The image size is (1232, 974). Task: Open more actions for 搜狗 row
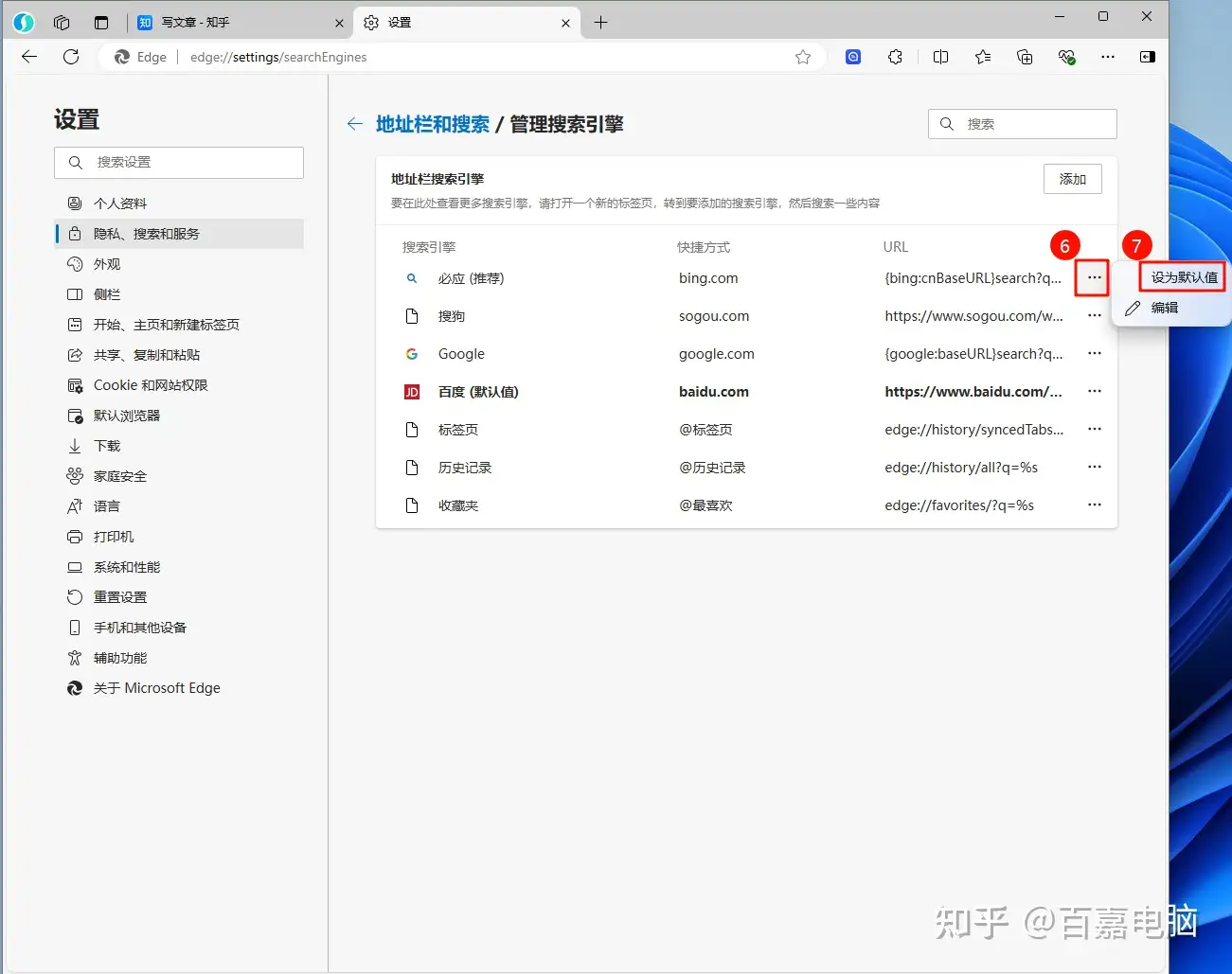[x=1095, y=315]
